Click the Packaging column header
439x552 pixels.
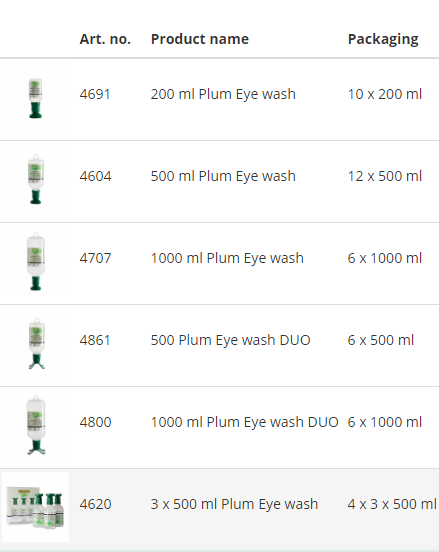[x=383, y=40]
